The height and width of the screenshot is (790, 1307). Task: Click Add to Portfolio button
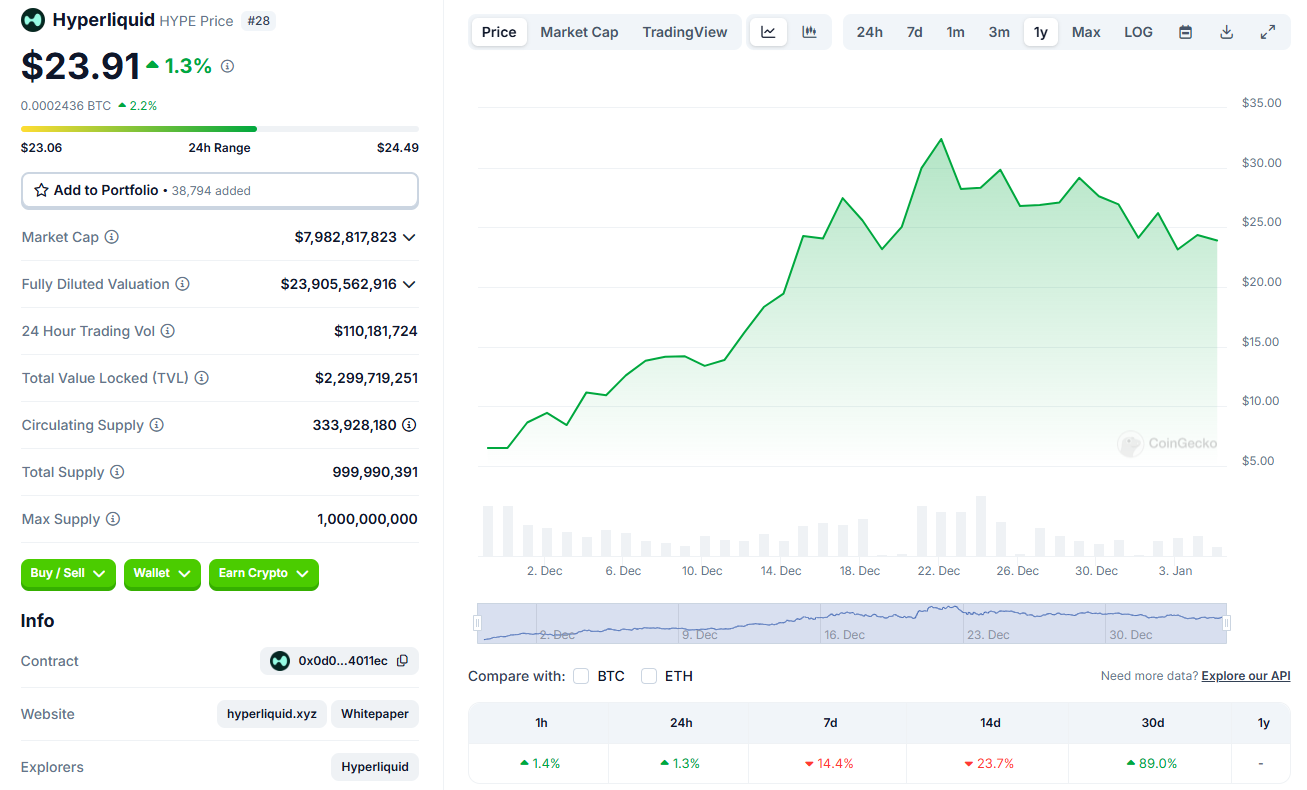click(x=220, y=190)
